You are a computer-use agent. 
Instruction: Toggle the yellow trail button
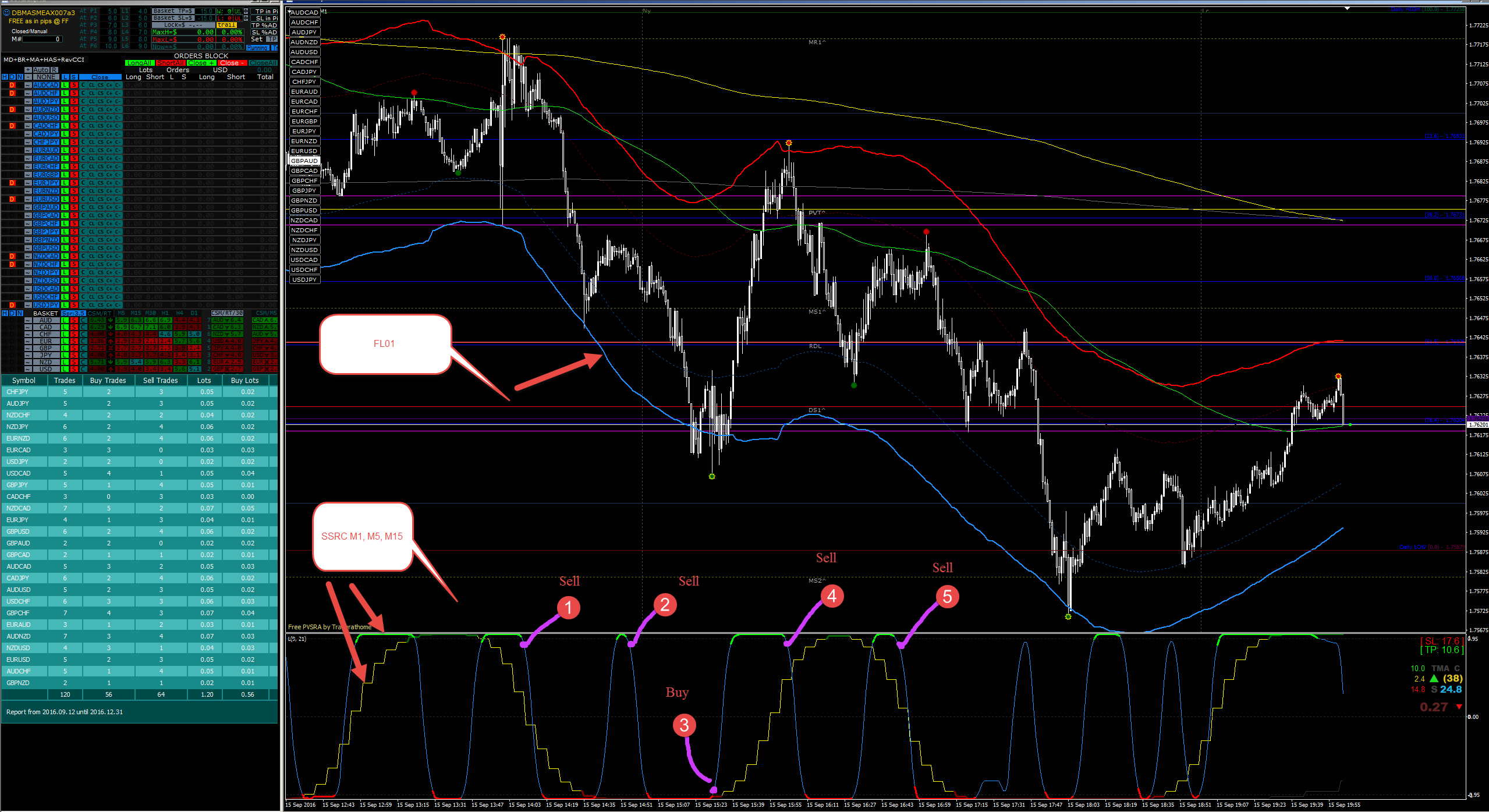click(226, 25)
